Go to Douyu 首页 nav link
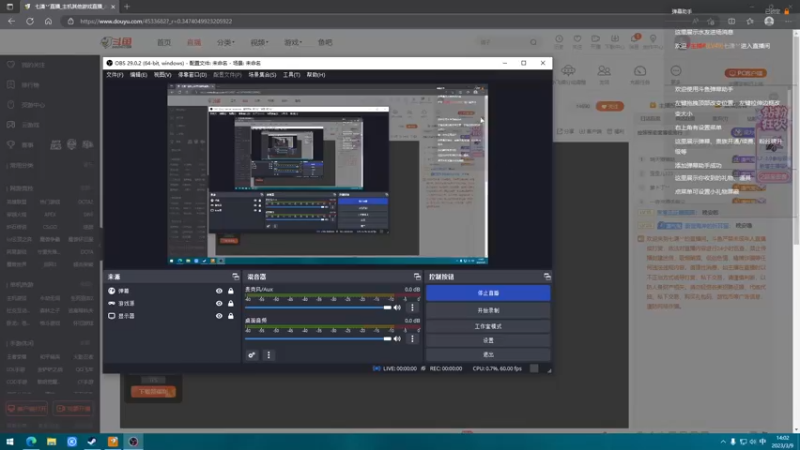800x450 pixels. pyautogui.click(x=164, y=42)
